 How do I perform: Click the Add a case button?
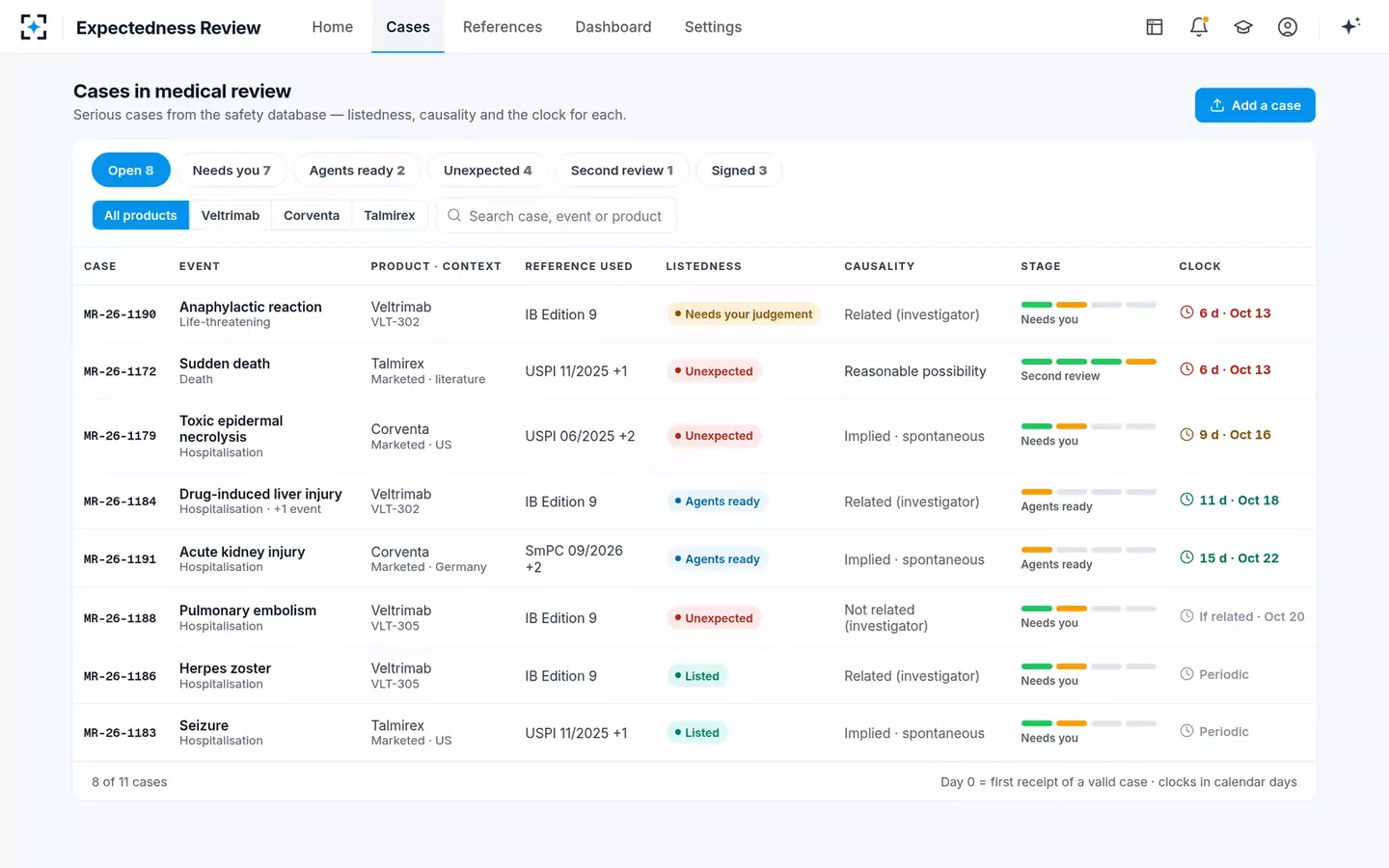pyautogui.click(x=1255, y=105)
